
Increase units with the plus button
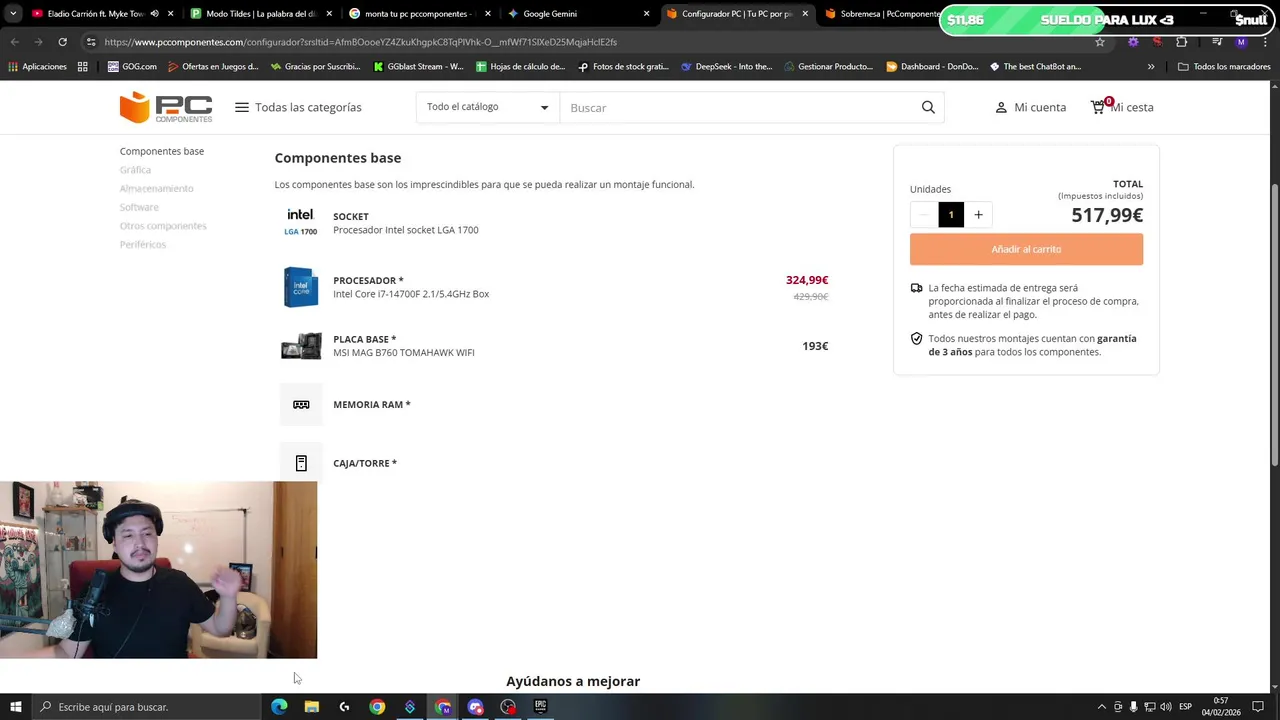pos(978,214)
